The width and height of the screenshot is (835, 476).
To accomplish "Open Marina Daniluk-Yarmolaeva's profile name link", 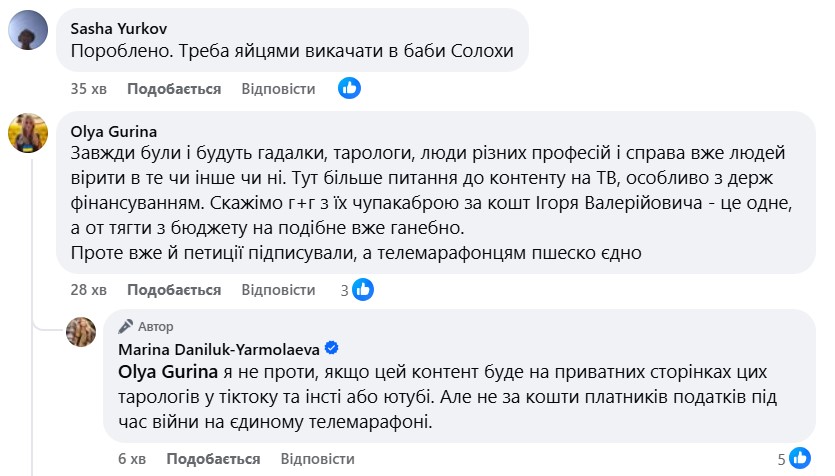I will [219, 348].
